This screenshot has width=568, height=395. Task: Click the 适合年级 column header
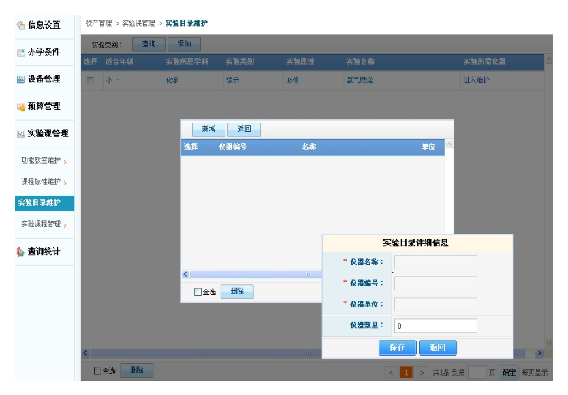pyautogui.click(x=119, y=62)
